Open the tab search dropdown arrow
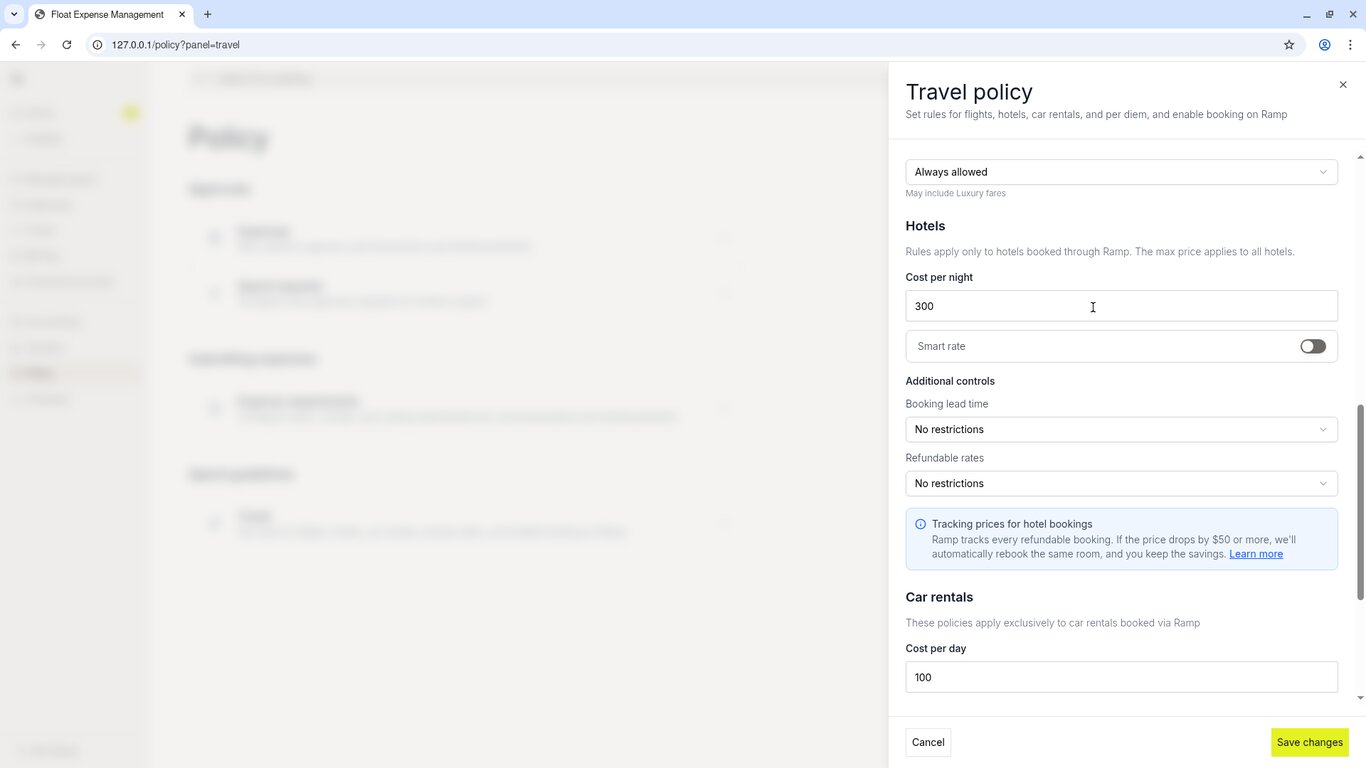Screen dimensions: 1366x768 pyautogui.click(x=14, y=14)
